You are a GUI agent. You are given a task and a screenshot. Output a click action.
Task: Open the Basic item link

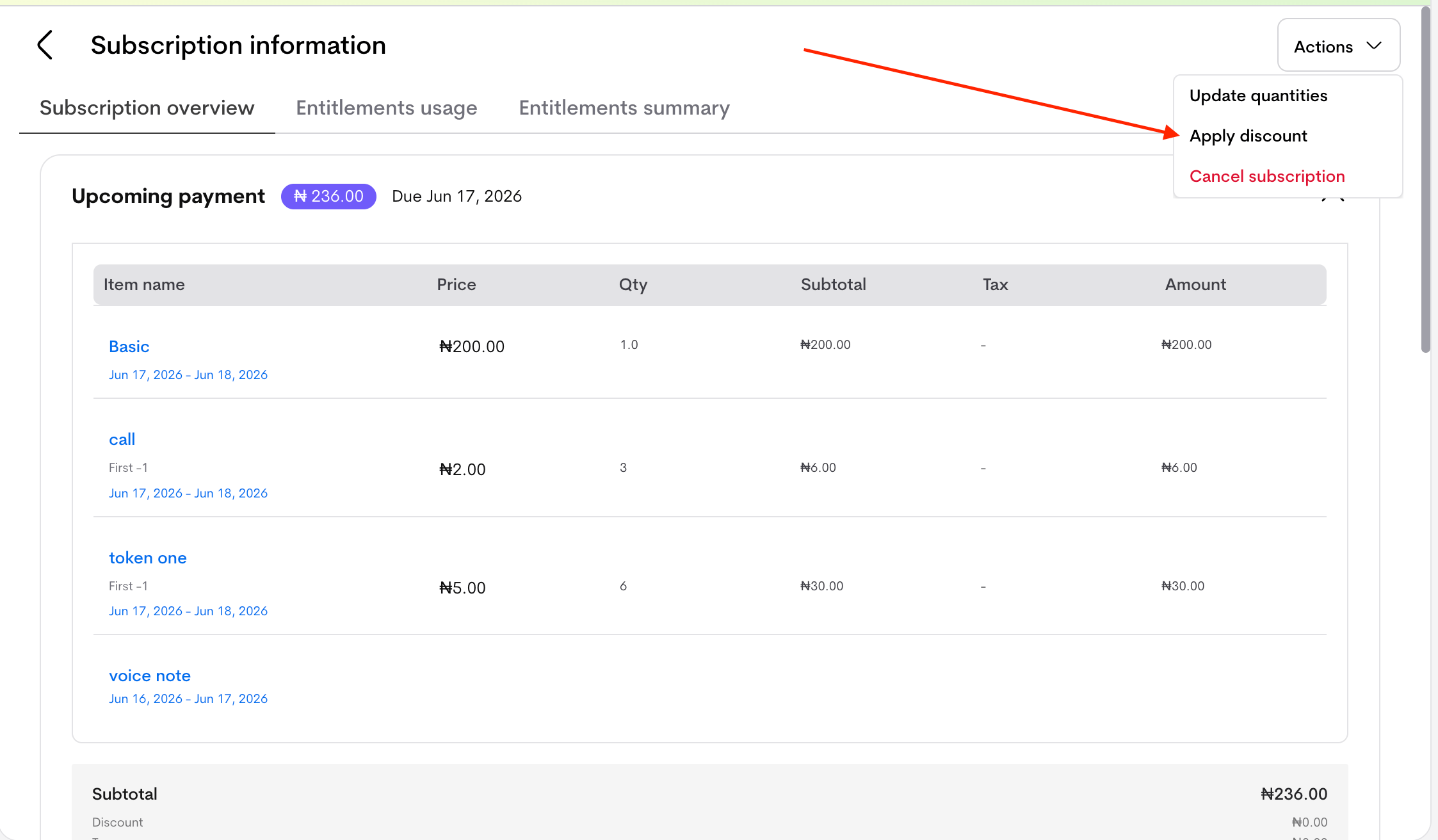point(129,346)
